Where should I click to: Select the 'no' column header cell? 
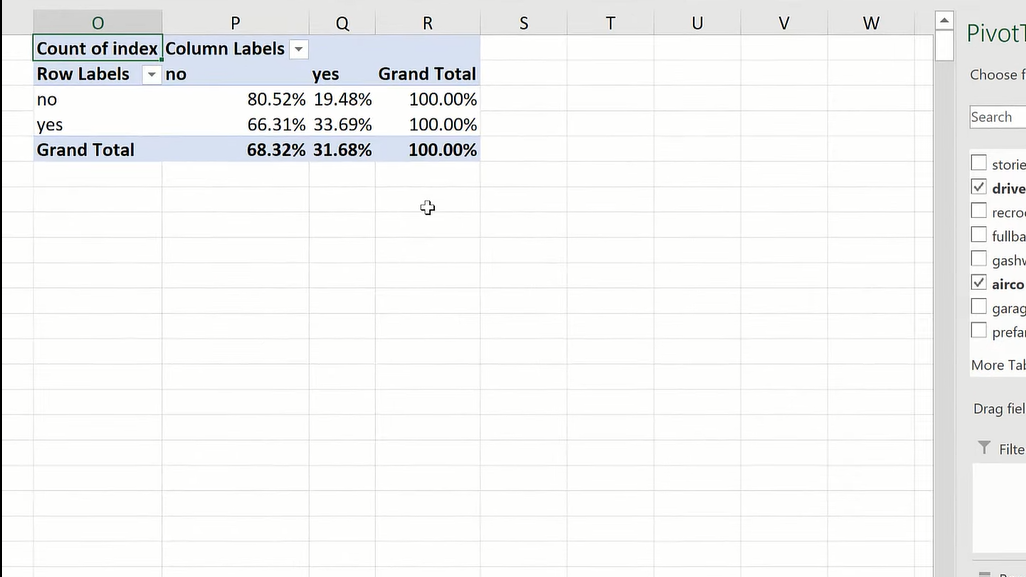[236, 74]
